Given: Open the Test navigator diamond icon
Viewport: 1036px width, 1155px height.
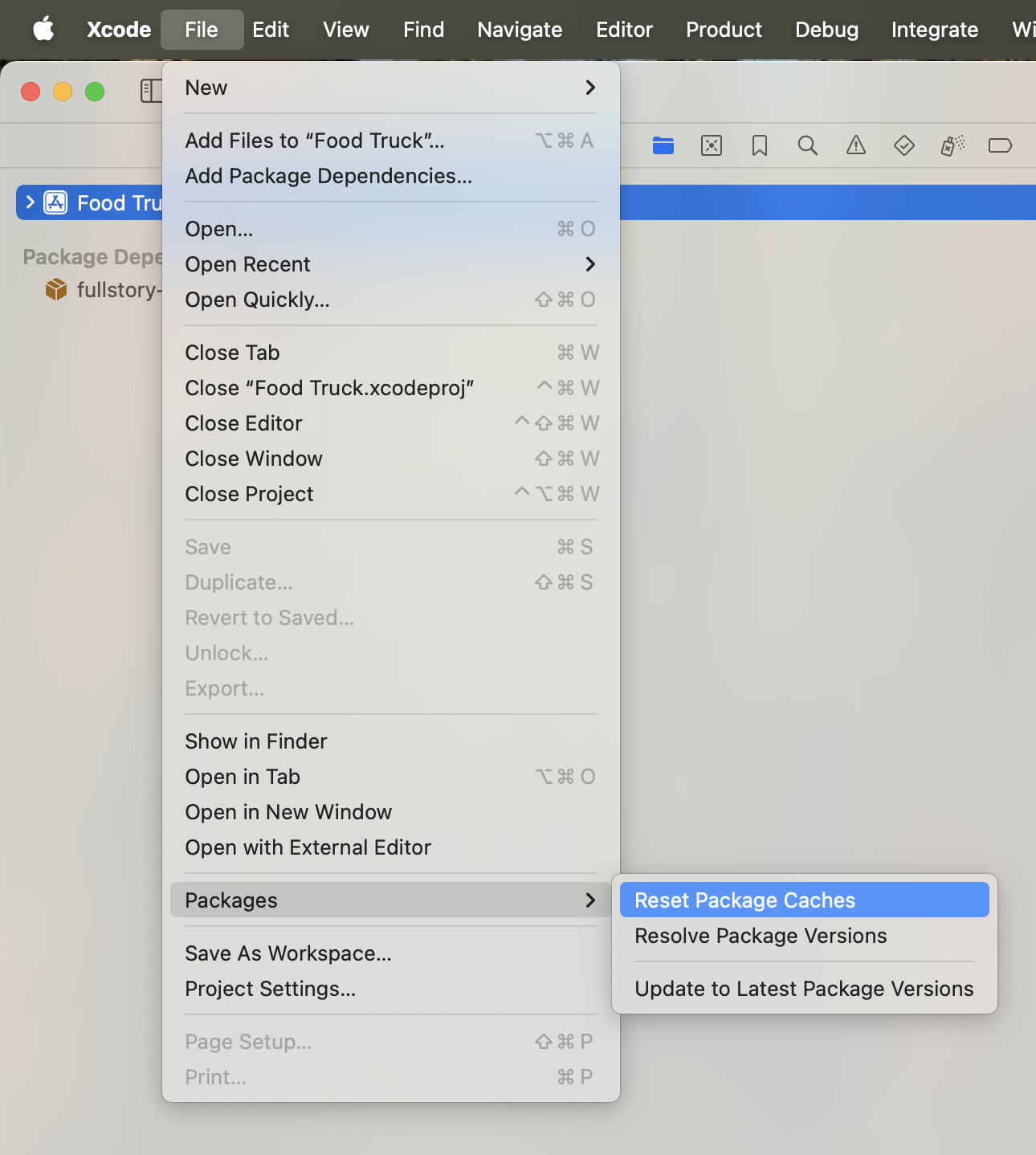Looking at the screenshot, I should click(x=904, y=145).
